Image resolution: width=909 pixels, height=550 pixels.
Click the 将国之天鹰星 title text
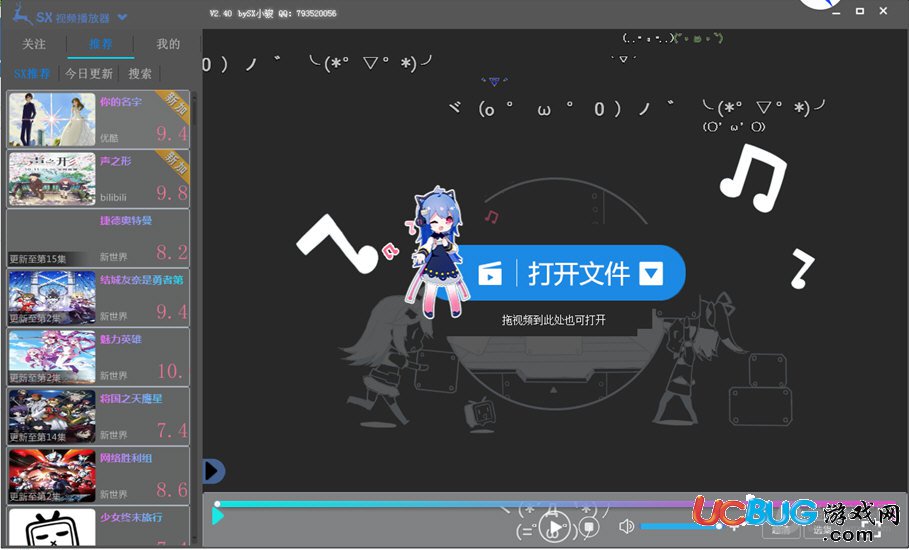point(131,399)
